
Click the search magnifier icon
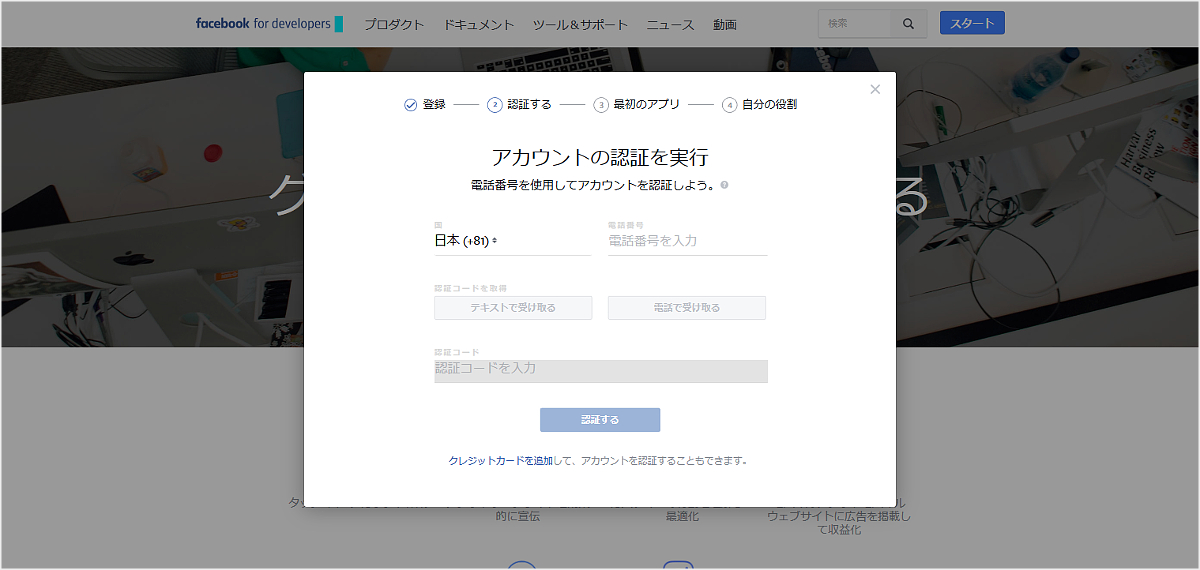click(908, 24)
